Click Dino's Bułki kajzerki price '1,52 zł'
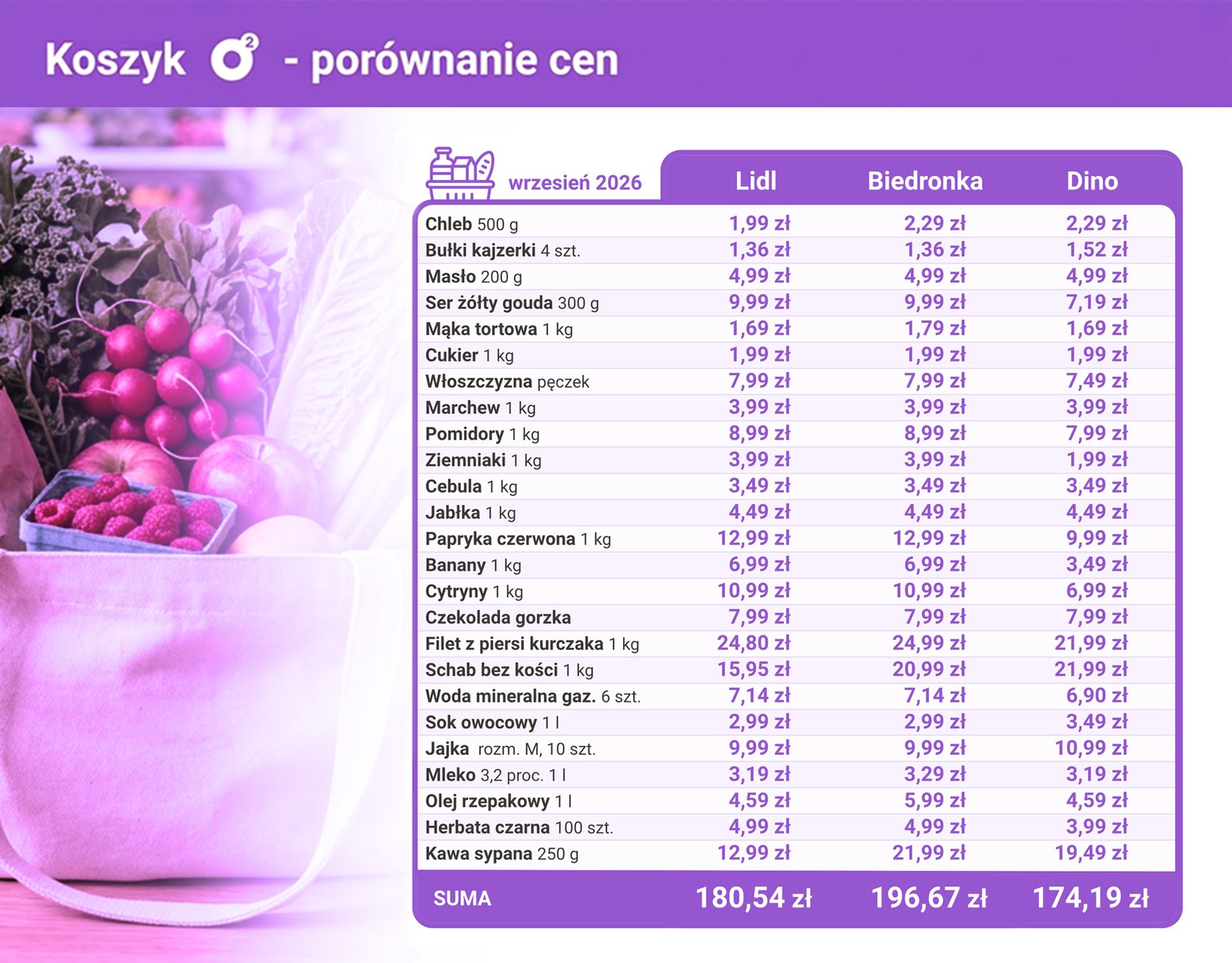Screen dimensions: 1232x963 pos(1097,249)
